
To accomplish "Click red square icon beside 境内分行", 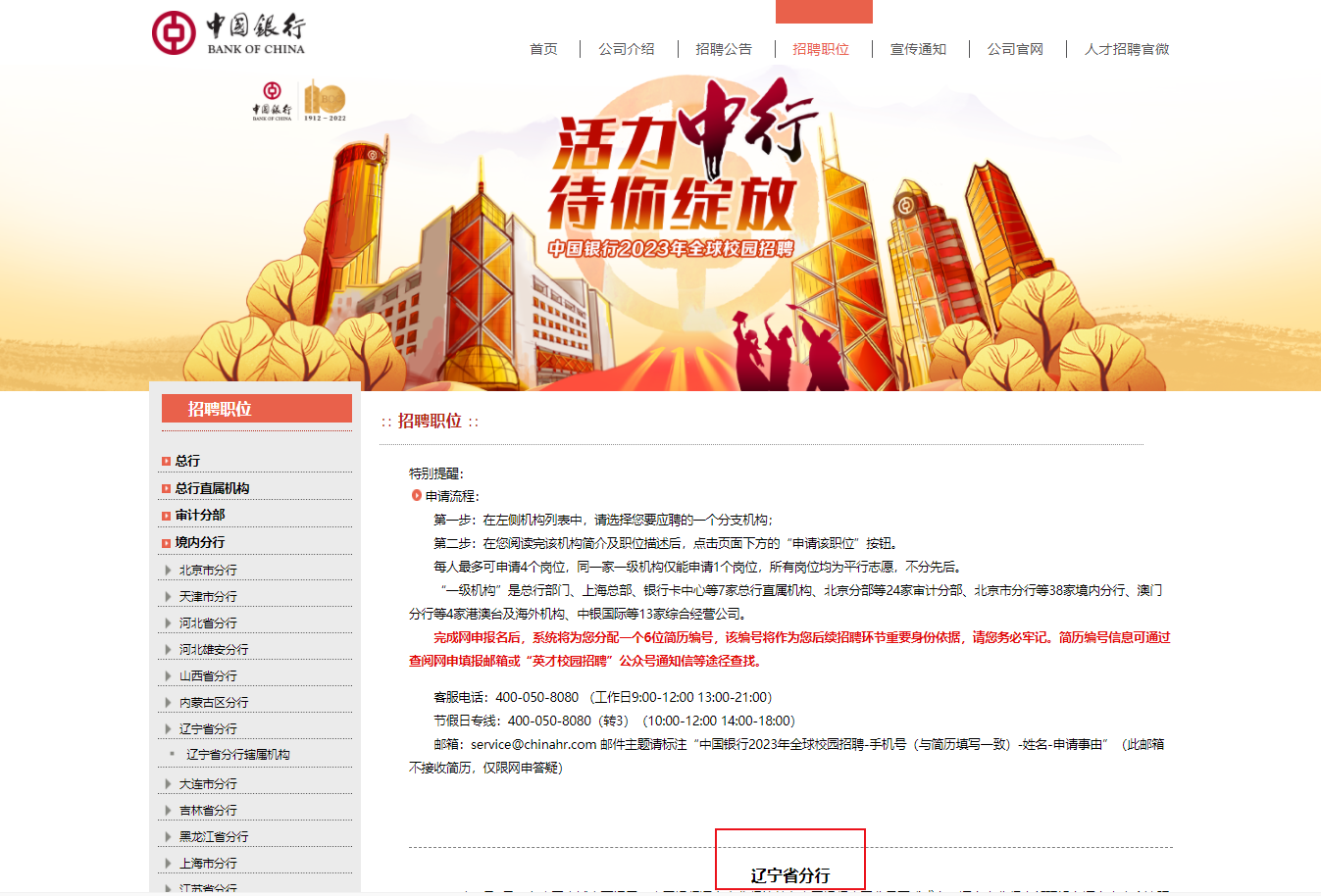I will tap(166, 543).
